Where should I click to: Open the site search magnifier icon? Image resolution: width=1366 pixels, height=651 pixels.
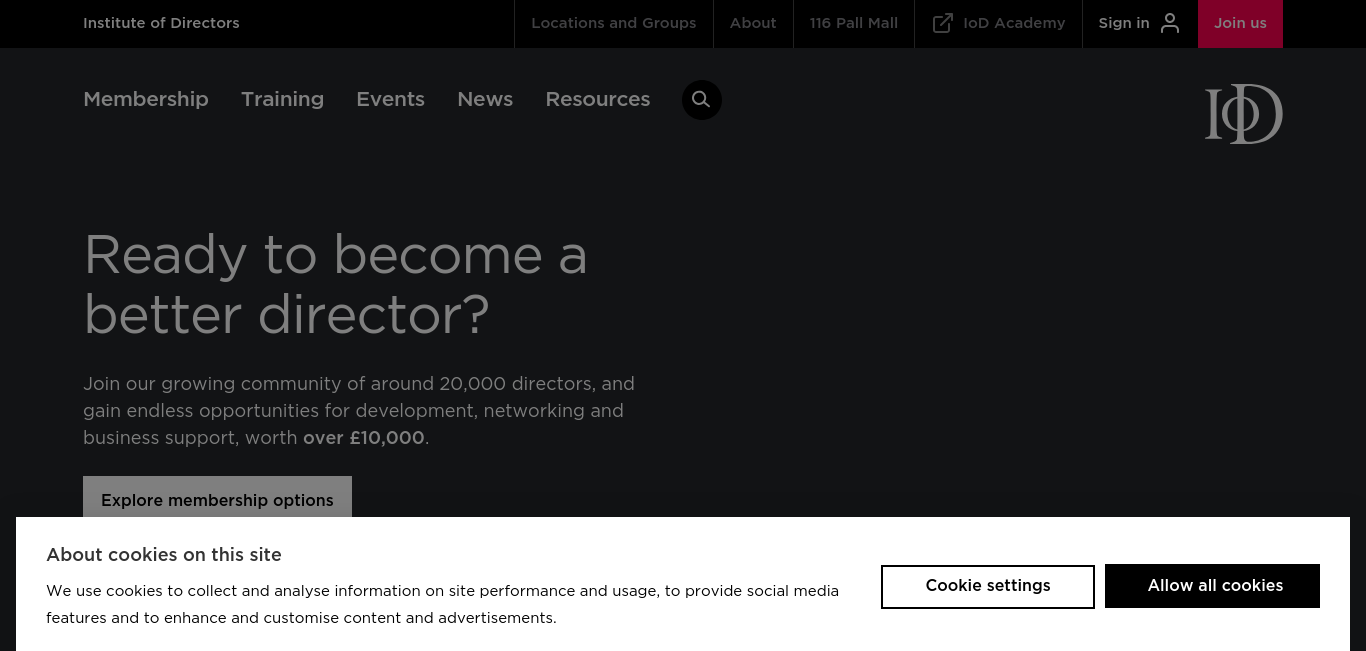(702, 100)
